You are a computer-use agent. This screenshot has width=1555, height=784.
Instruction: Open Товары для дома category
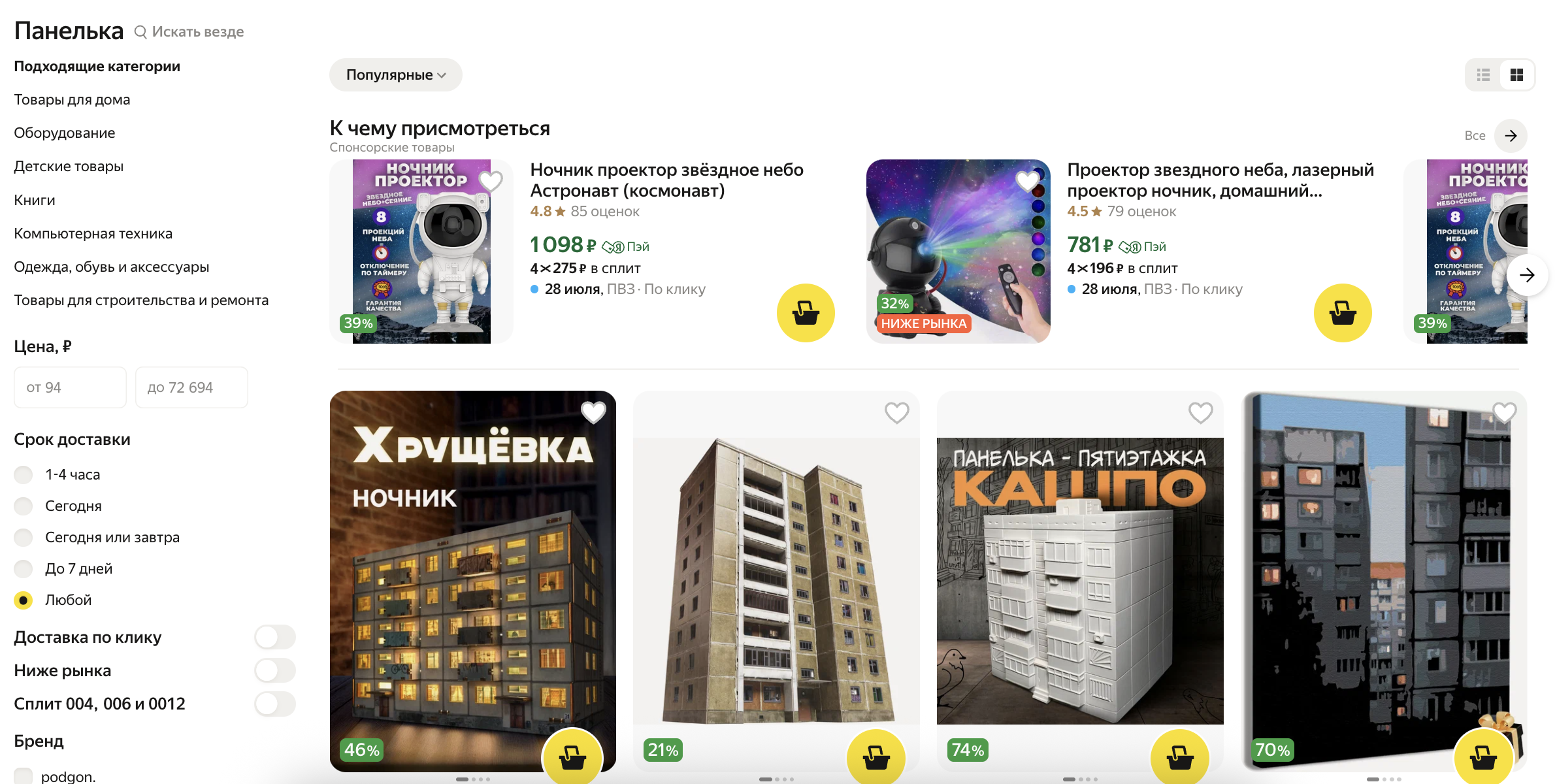click(72, 100)
